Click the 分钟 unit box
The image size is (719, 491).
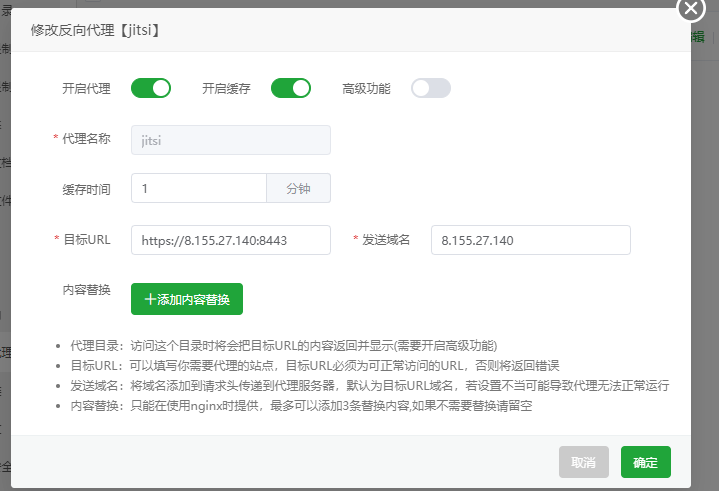(x=298, y=188)
